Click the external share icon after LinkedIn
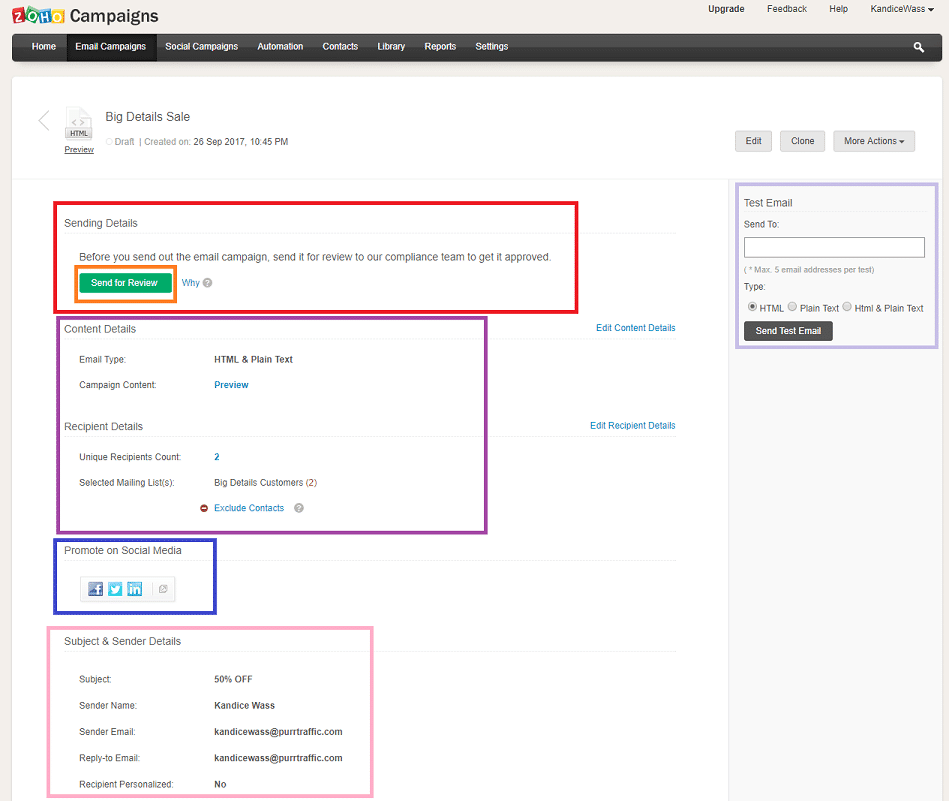949x801 pixels. (163, 588)
